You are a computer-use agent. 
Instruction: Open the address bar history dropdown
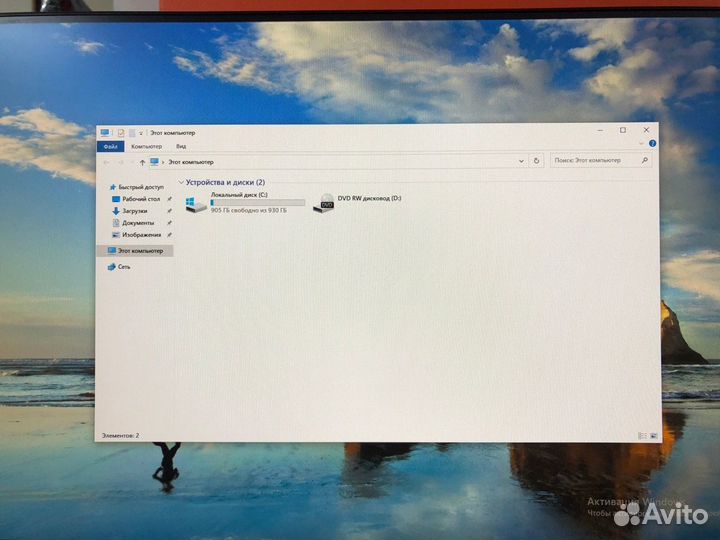coord(521,161)
